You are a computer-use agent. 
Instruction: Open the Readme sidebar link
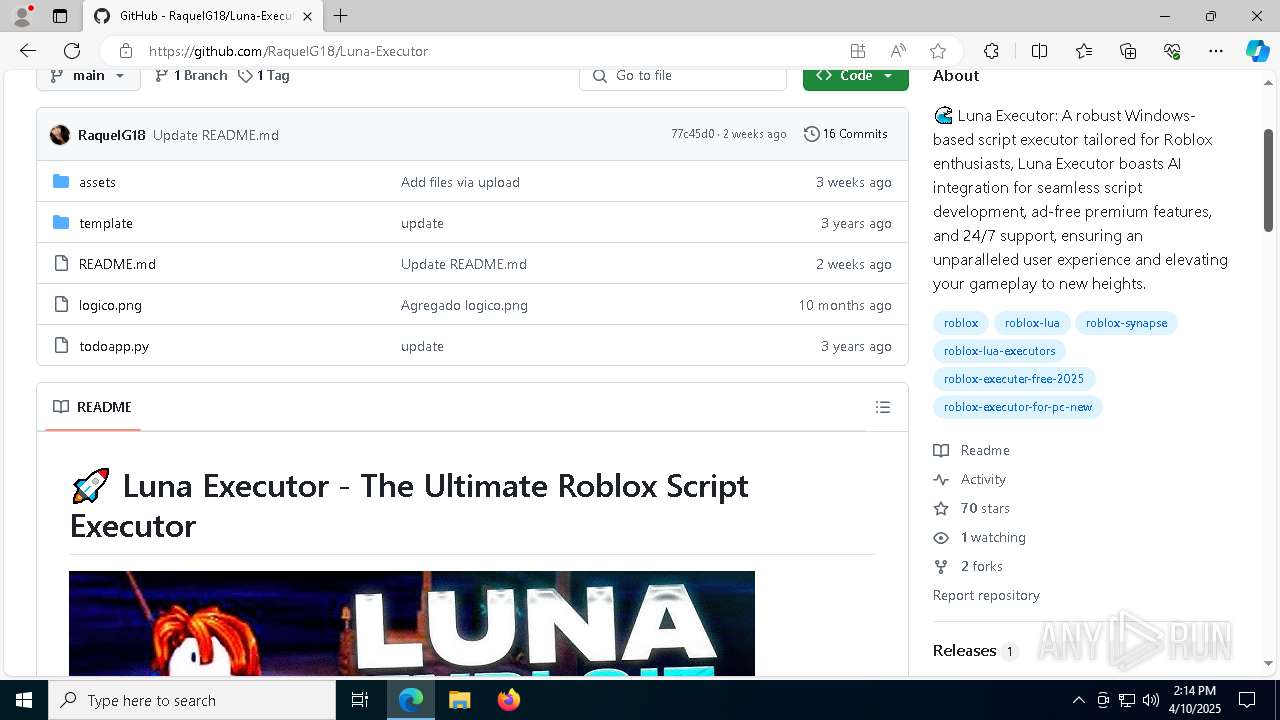972,450
